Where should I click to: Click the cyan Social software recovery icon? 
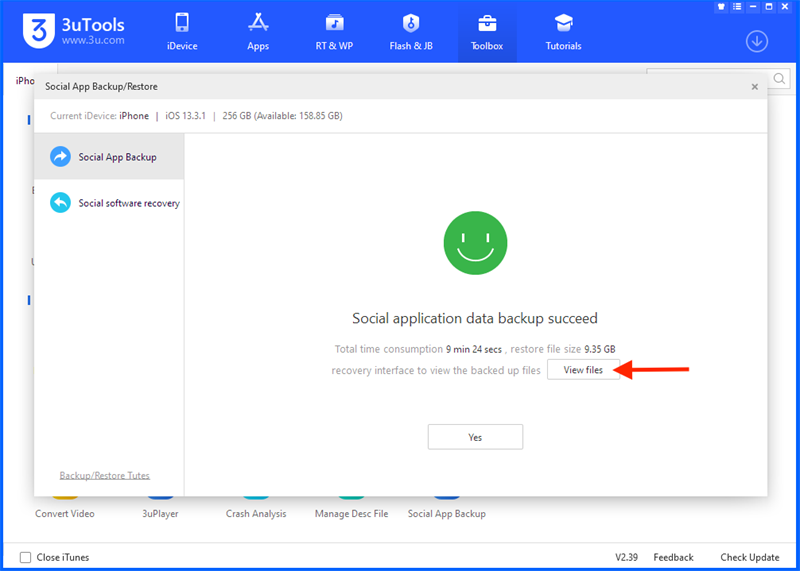point(60,203)
